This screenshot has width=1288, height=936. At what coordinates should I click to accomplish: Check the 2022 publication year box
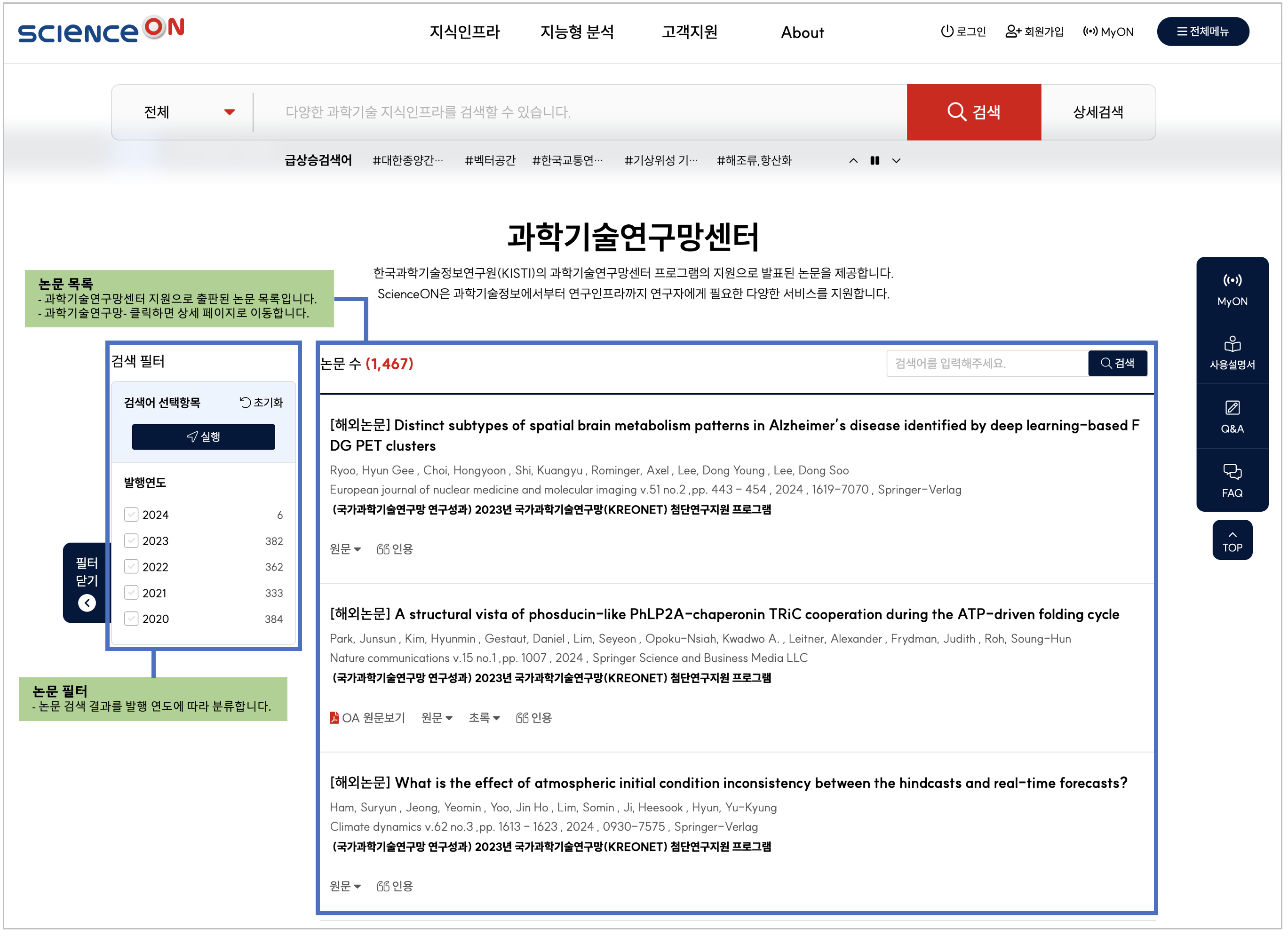[x=131, y=567]
